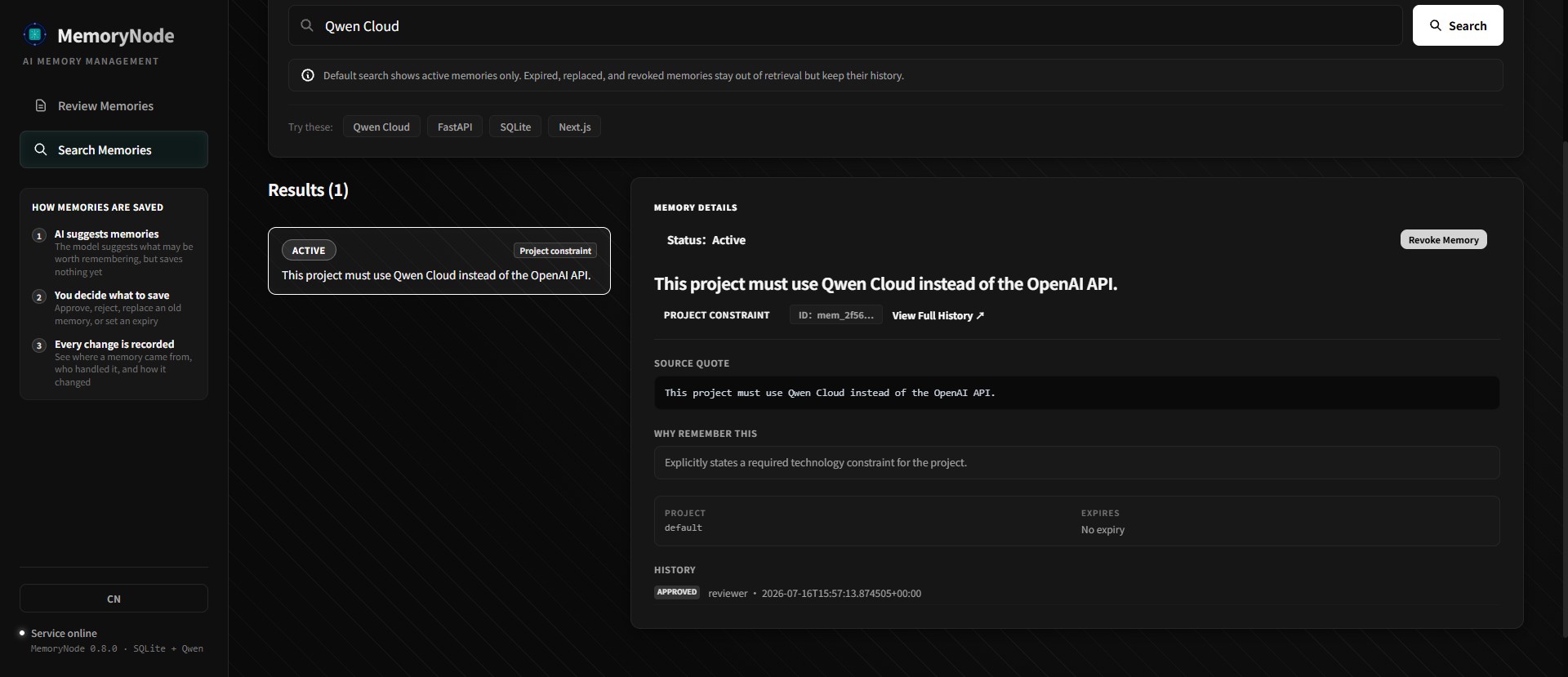
Task: Try the Next.js suggestion chip
Action: [x=574, y=127]
